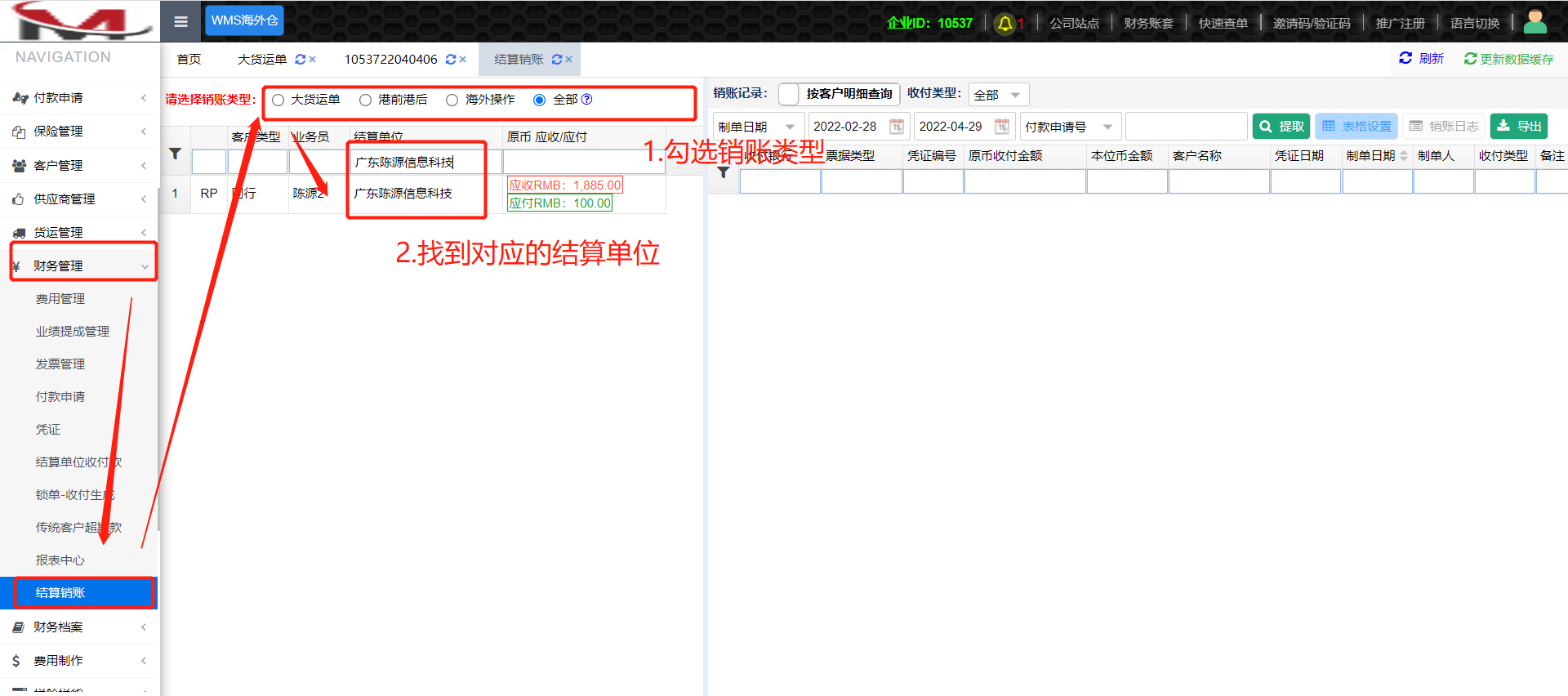Screen dimensions: 1568x696
Task: Click the green 提取 search button
Action: coord(1281,127)
